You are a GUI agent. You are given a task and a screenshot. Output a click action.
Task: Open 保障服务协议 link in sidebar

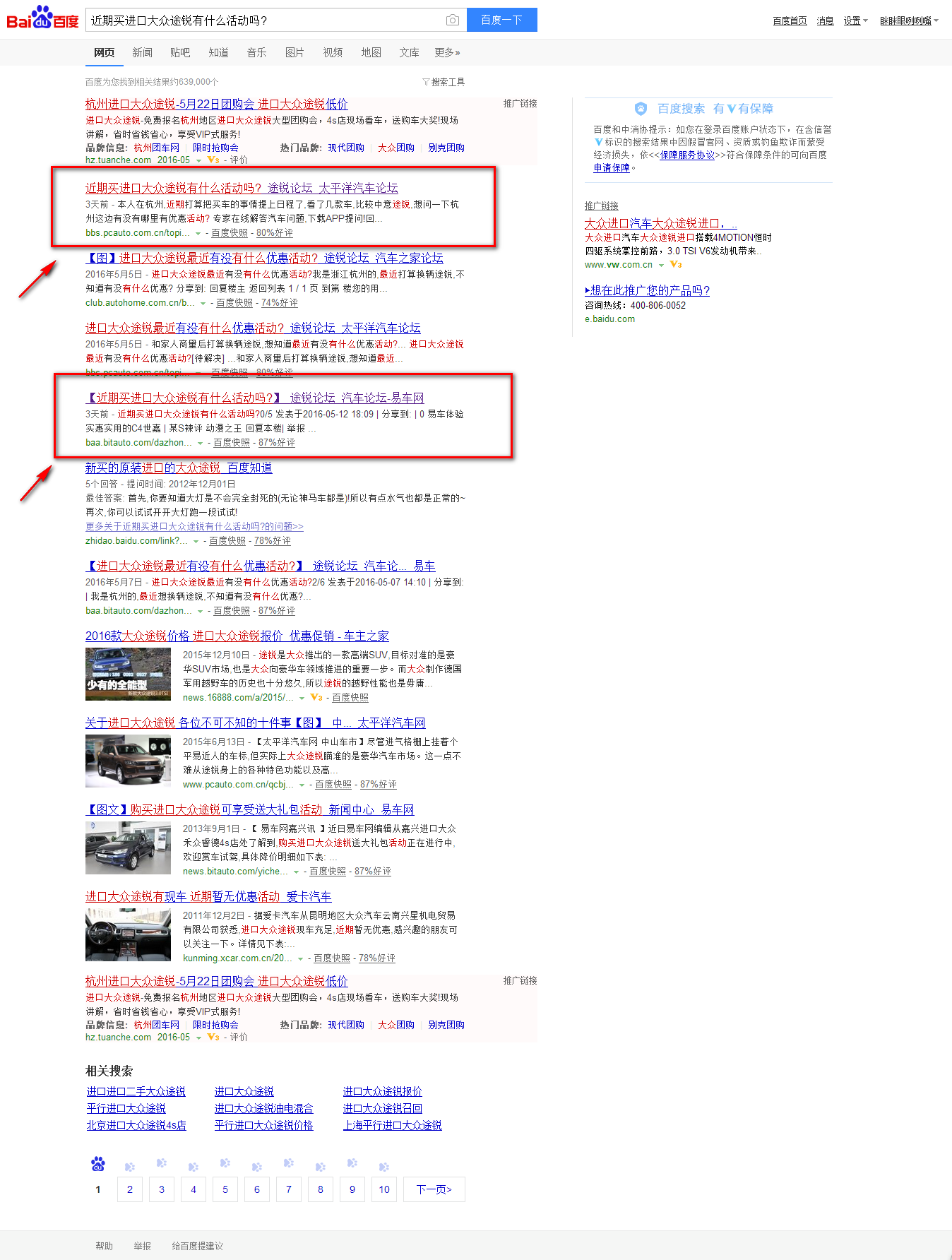(687, 155)
